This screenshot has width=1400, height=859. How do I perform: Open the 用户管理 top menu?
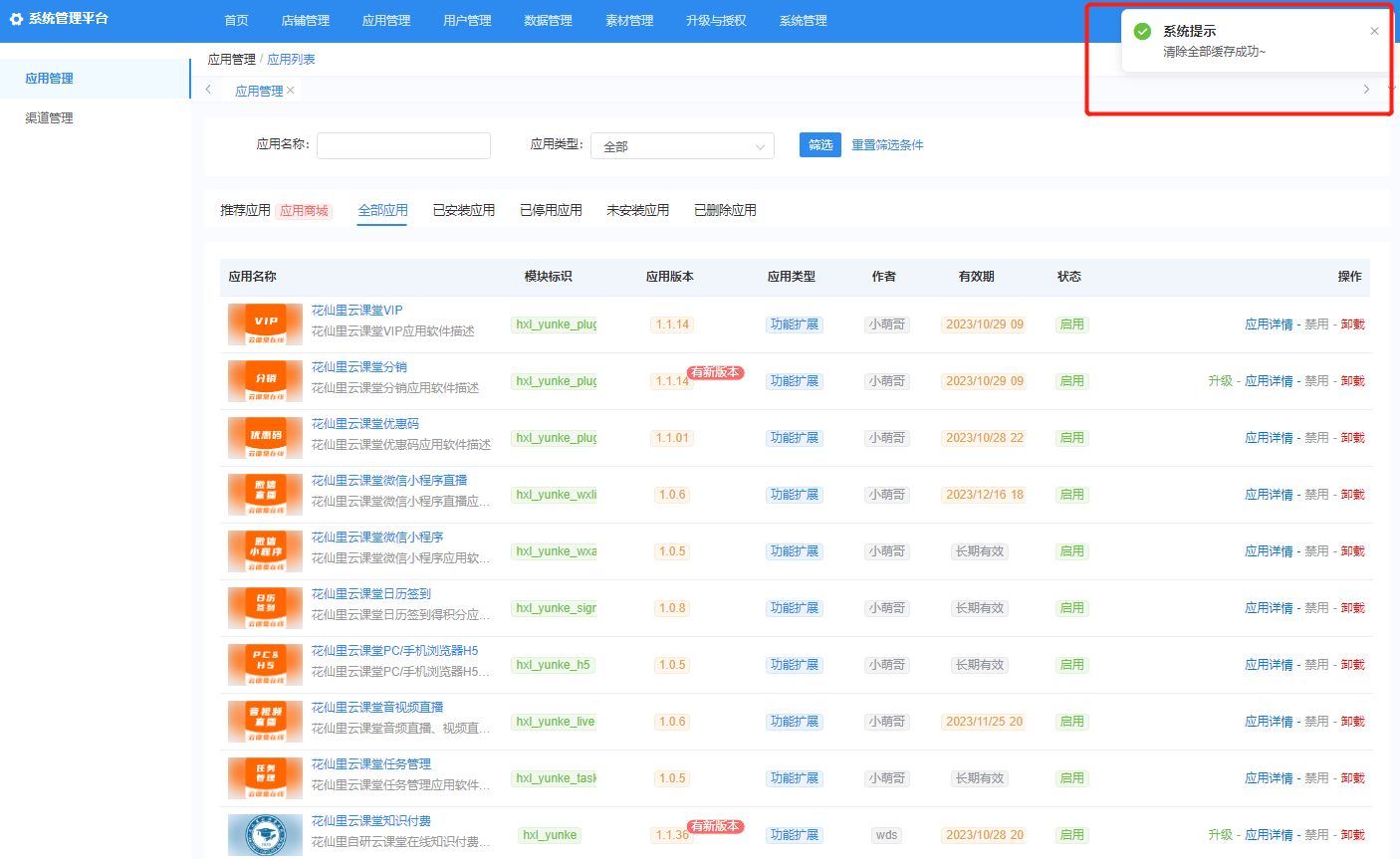point(467,21)
